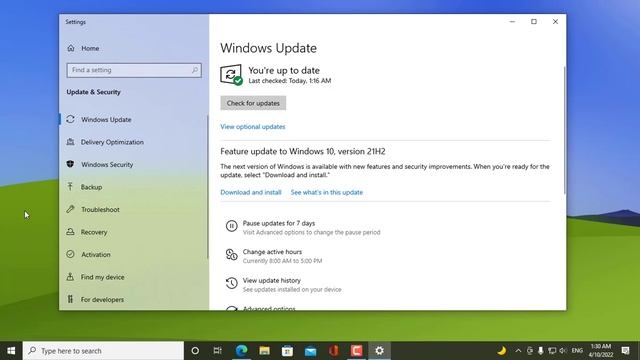
Task: Click the history icon beside View update history
Action: click(x=231, y=283)
